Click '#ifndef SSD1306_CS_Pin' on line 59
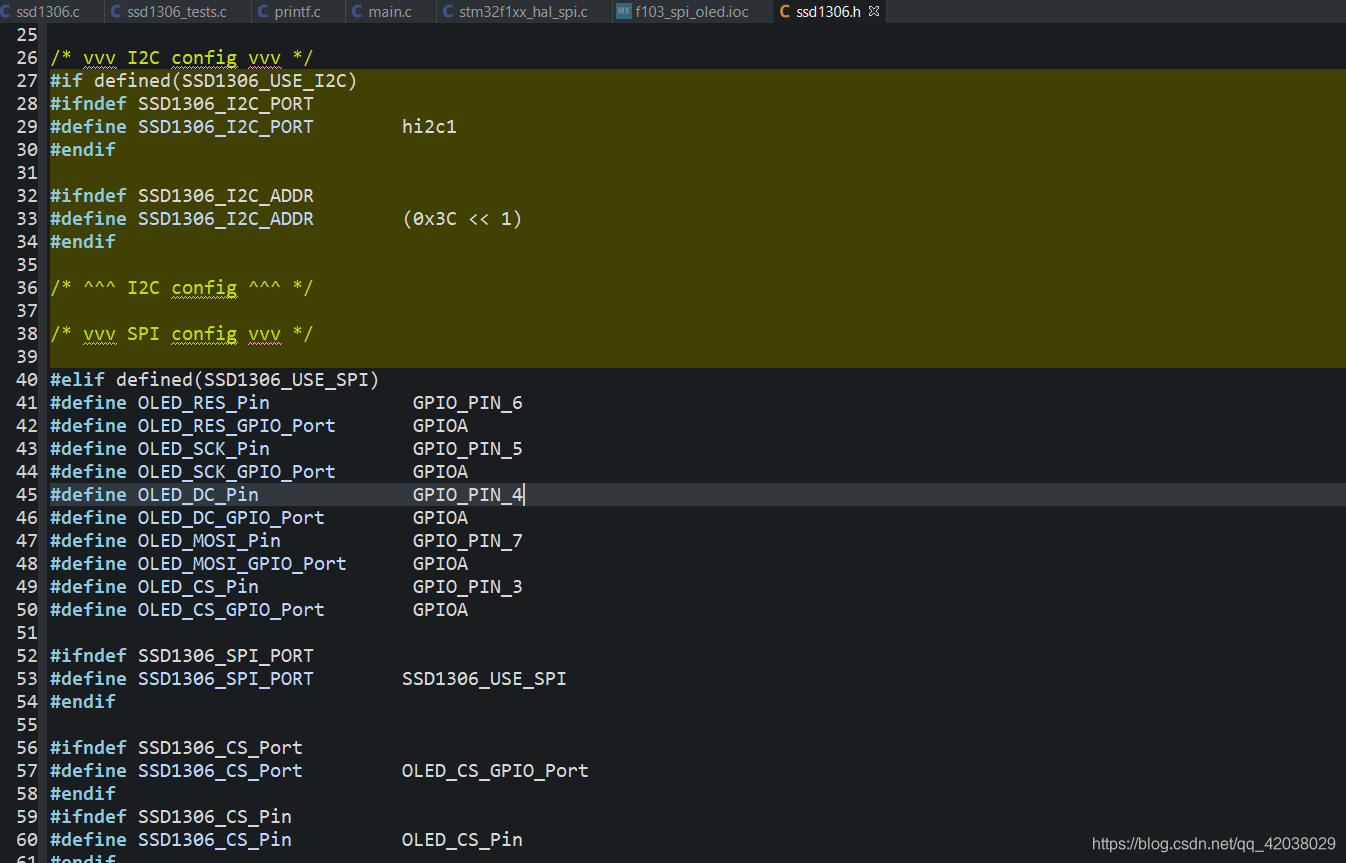Viewport: 1346px width, 863px height. [x=171, y=817]
